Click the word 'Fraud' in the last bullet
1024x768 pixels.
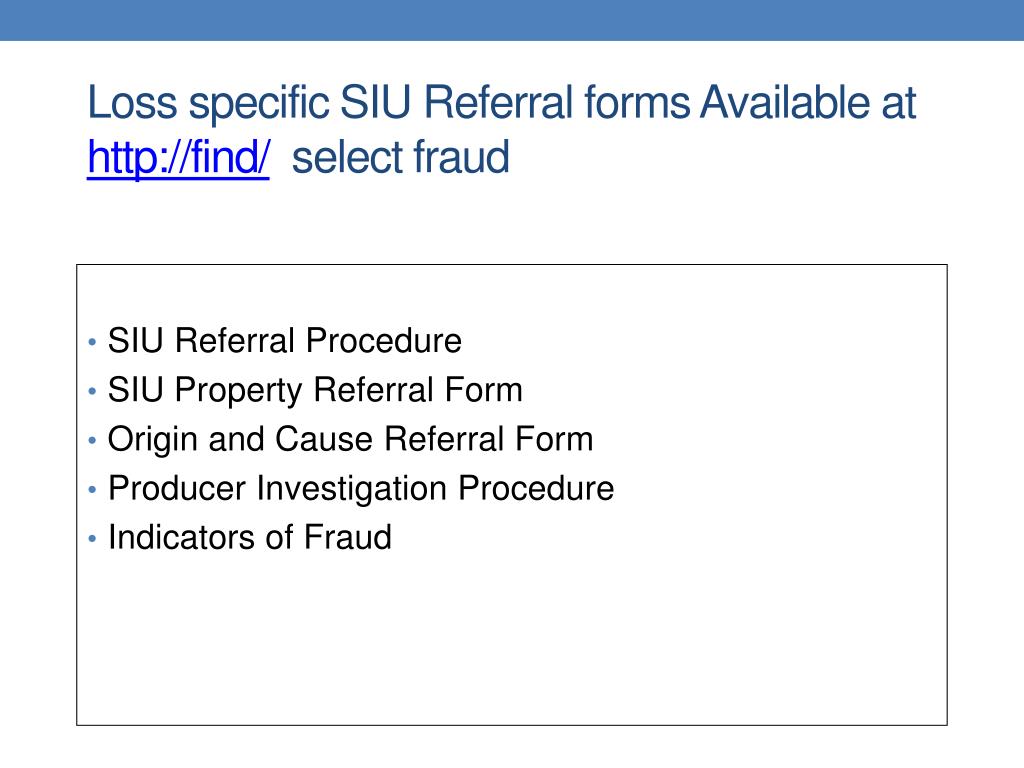tap(348, 537)
